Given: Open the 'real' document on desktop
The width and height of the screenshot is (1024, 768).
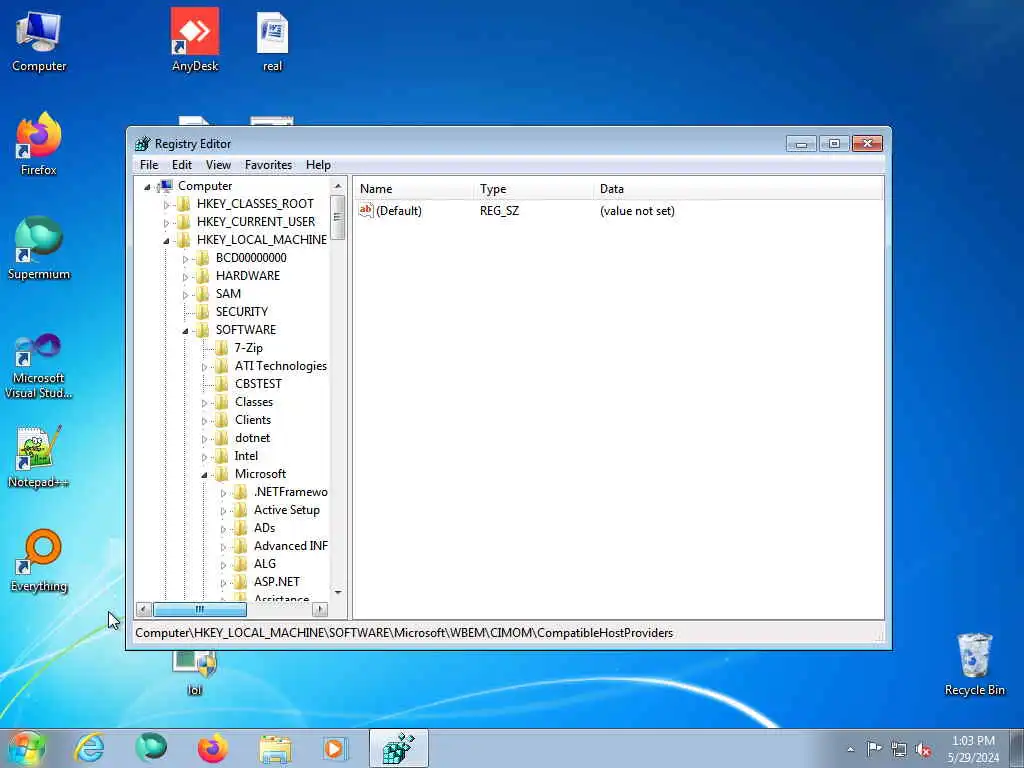Looking at the screenshot, I should pos(272,40).
